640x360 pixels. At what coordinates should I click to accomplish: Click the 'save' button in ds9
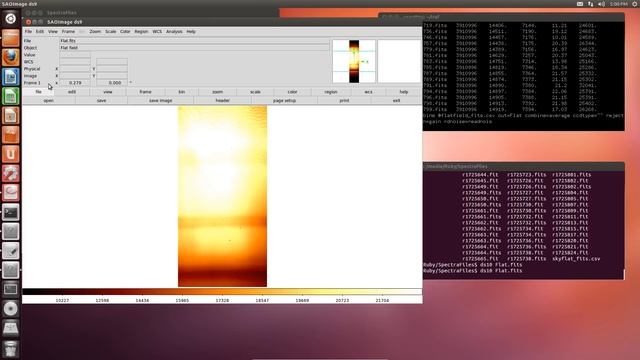[102, 100]
